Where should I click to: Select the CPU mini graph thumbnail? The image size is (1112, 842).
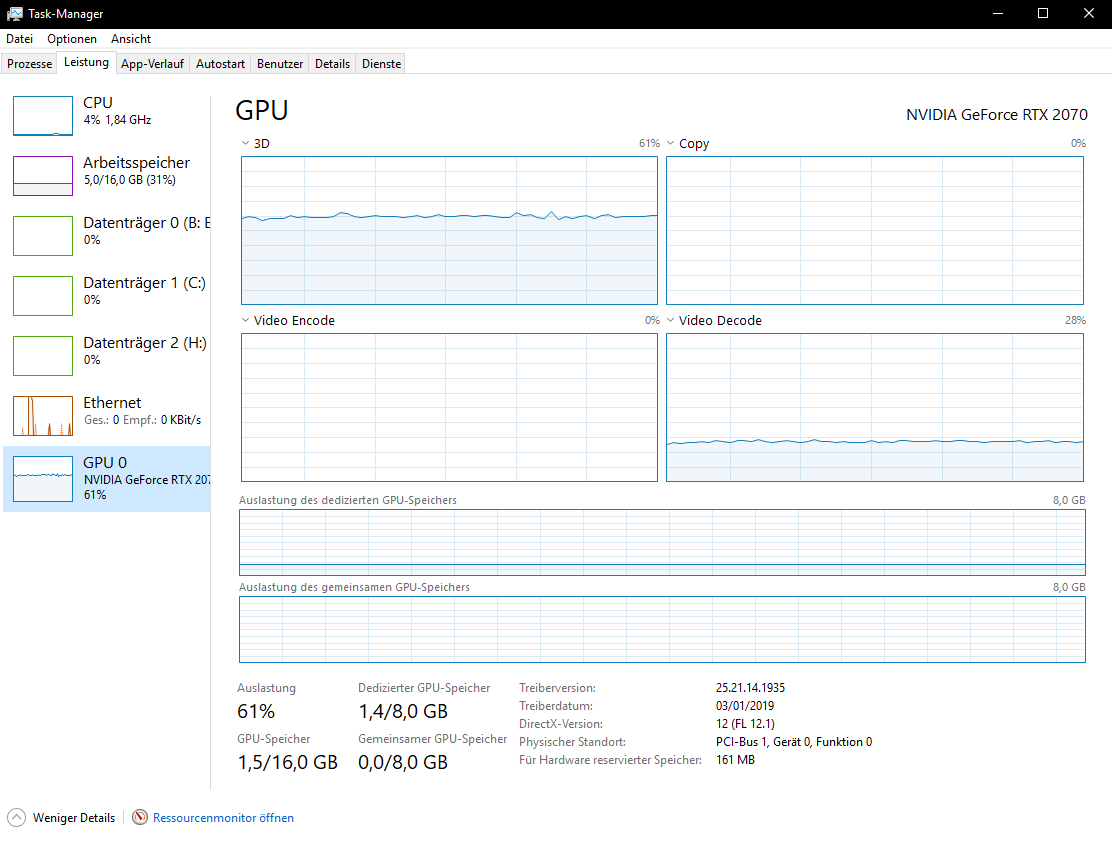43,116
